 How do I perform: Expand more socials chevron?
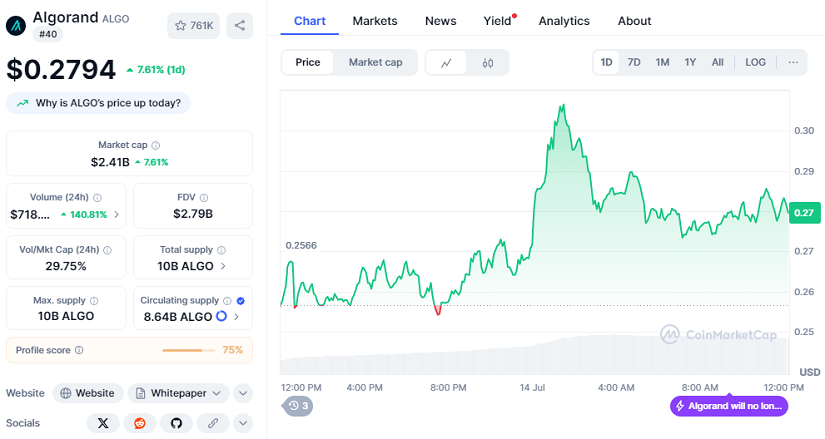pos(243,423)
